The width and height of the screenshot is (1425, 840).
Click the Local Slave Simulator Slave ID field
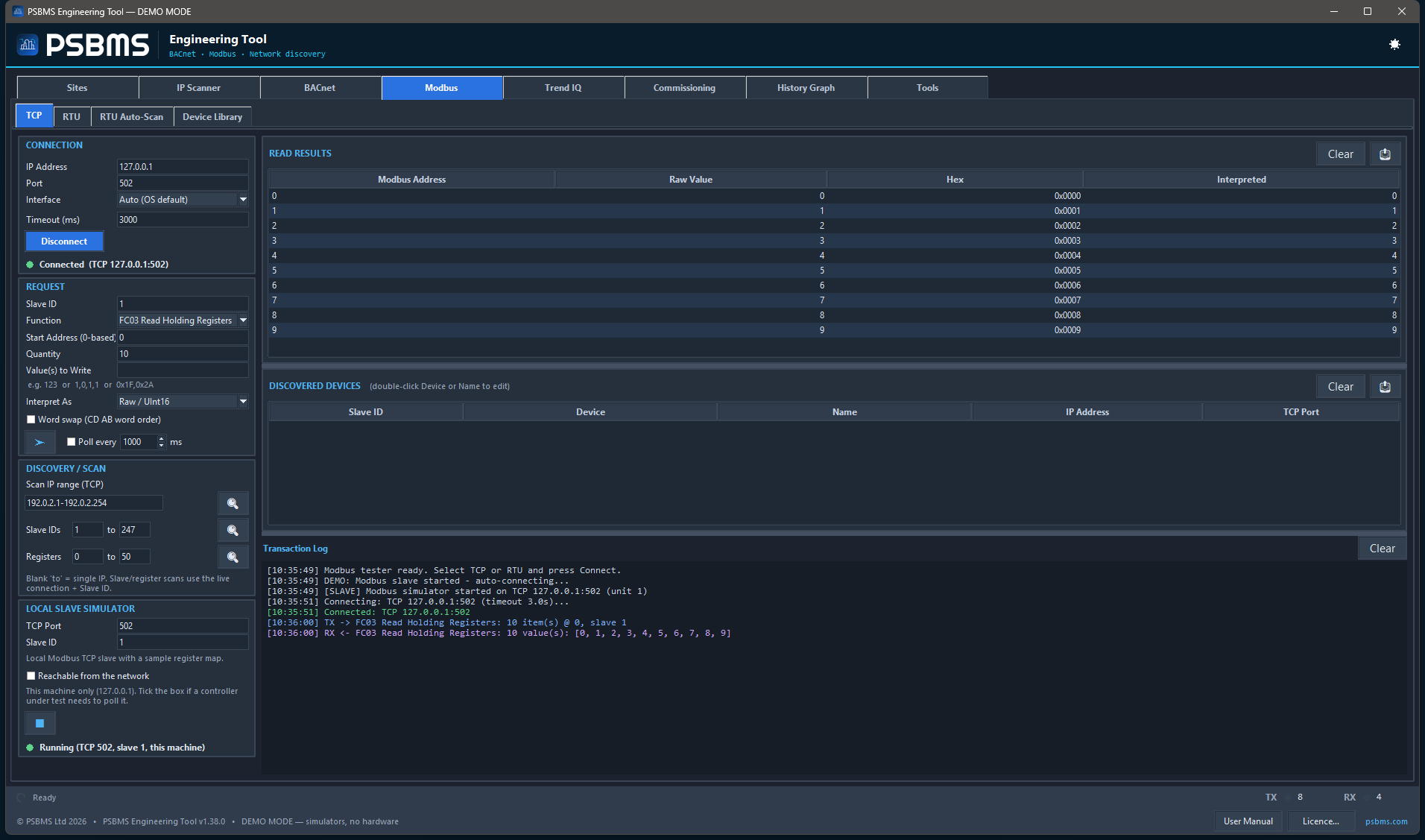[x=183, y=642]
